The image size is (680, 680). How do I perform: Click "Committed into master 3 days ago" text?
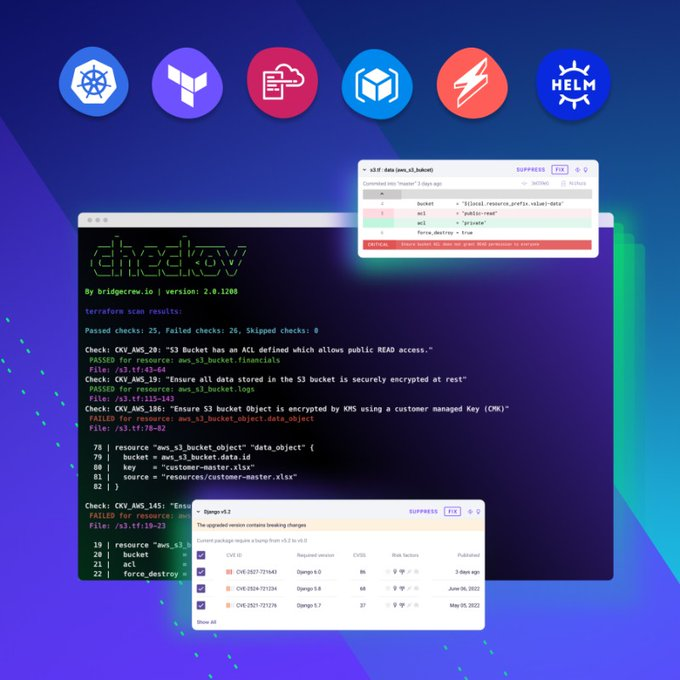pyautogui.click(x=402, y=183)
